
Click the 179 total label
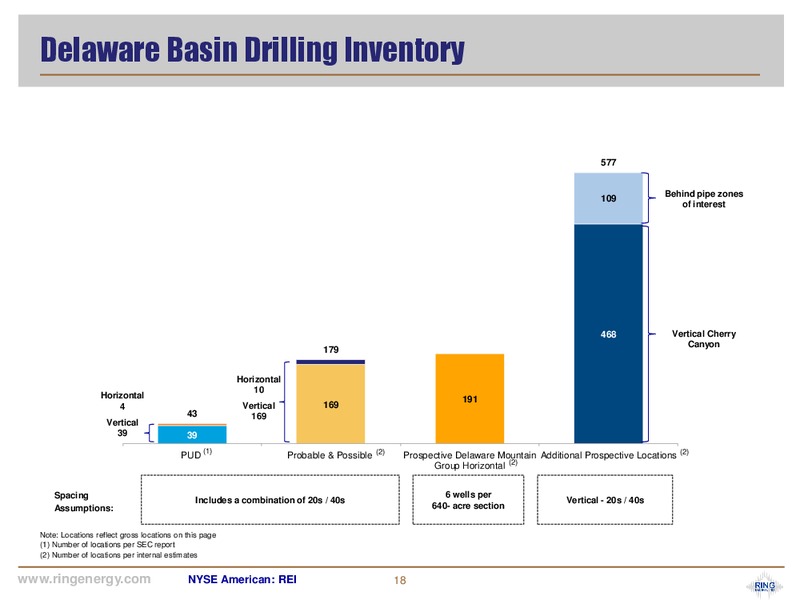[331, 349]
